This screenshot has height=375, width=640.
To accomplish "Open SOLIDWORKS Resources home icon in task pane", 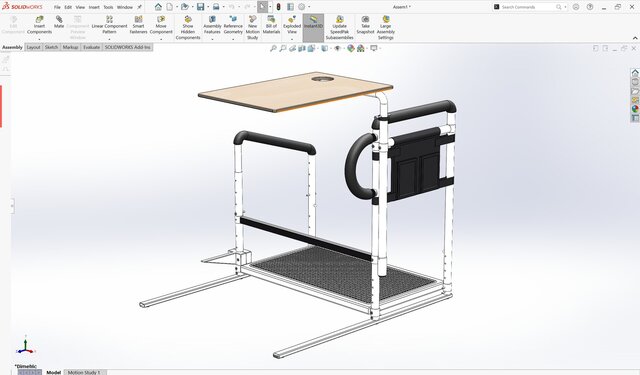I will click(x=635, y=73).
